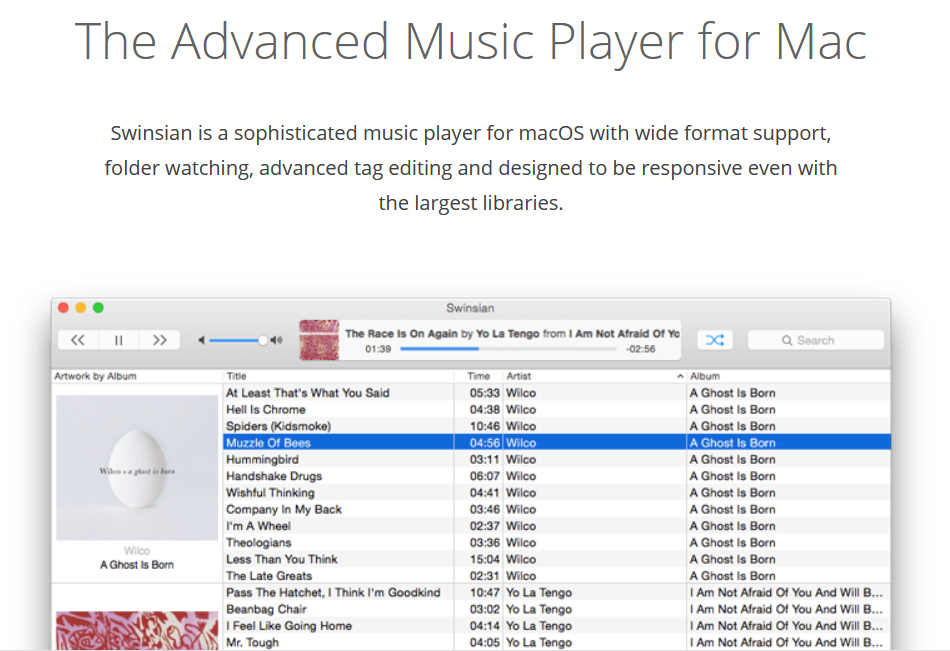The width and height of the screenshot is (950, 651).
Task: Click the 10:46 time cell
Action: tap(485, 426)
